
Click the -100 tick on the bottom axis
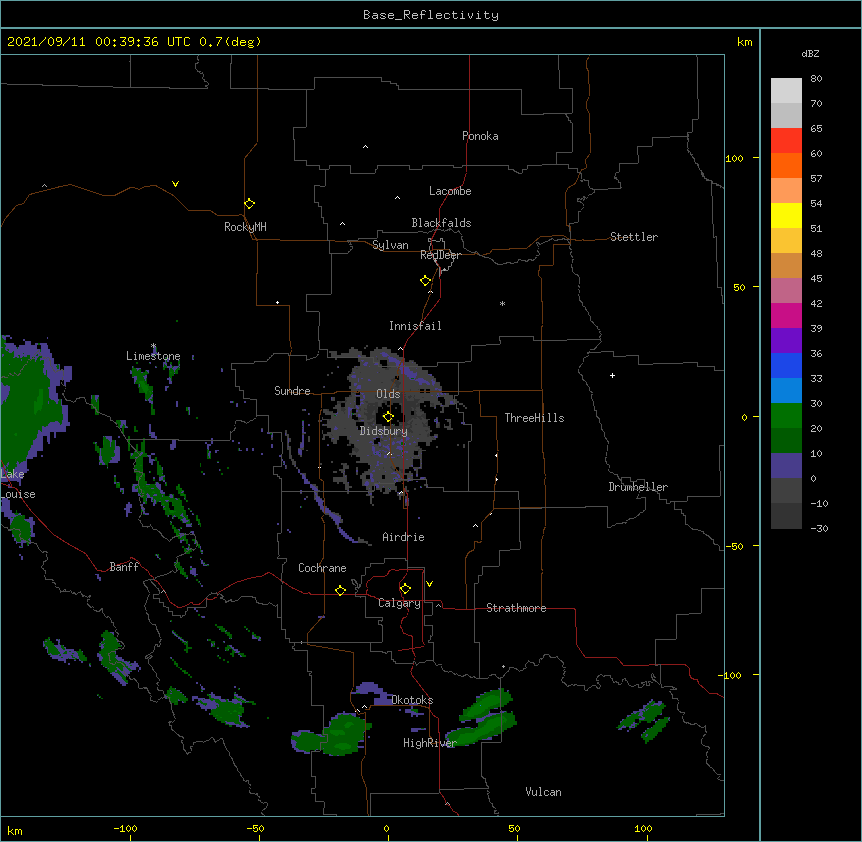[x=125, y=829]
